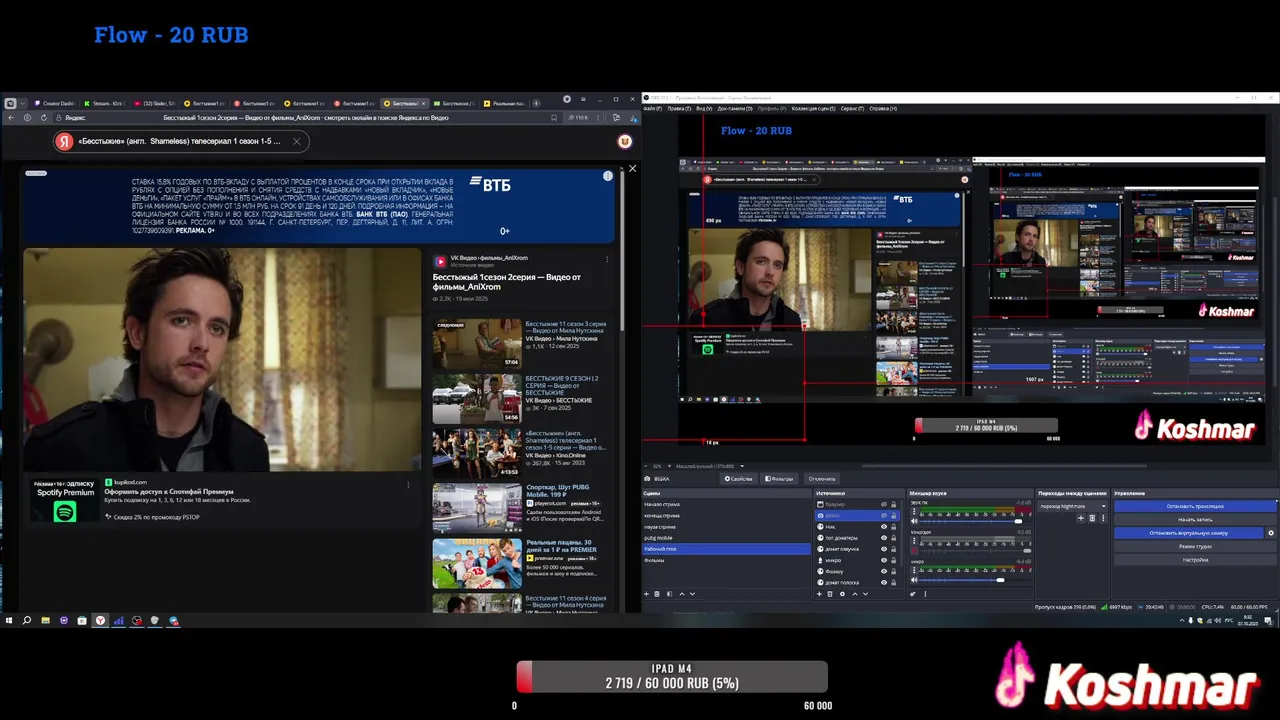Add a new source in Sources panel
The width and height of the screenshot is (1280, 720).
click(x=819, y=593)
